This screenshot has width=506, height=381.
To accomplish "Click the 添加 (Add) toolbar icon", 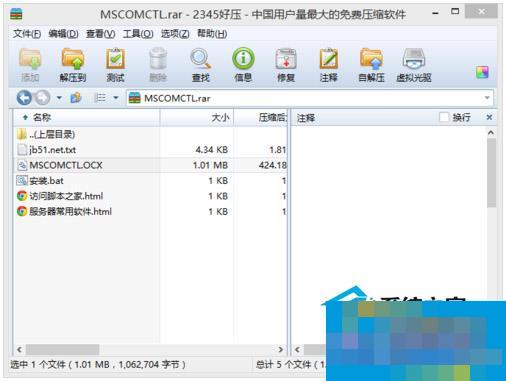I will [30, 65].
